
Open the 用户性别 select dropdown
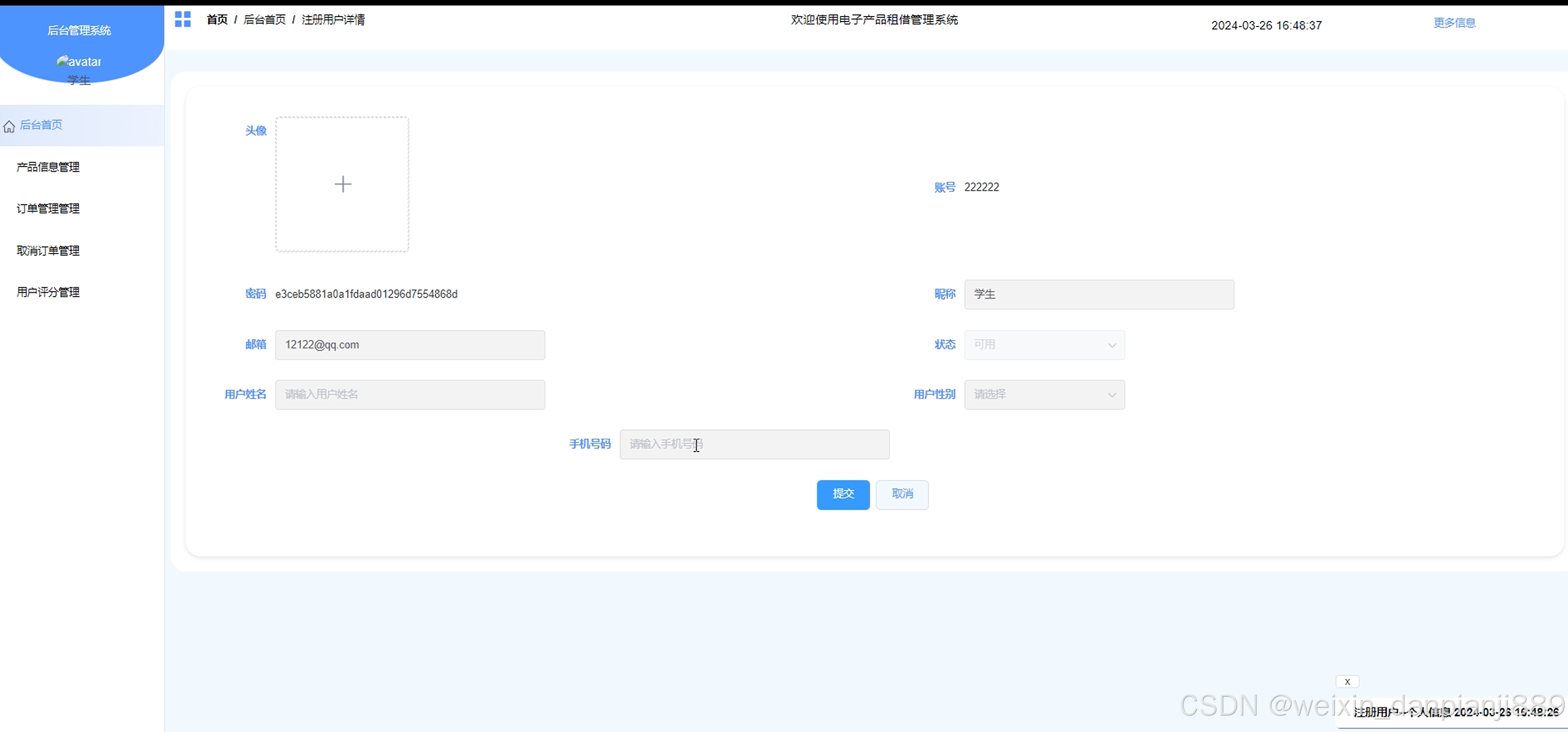click(1044, 395)
